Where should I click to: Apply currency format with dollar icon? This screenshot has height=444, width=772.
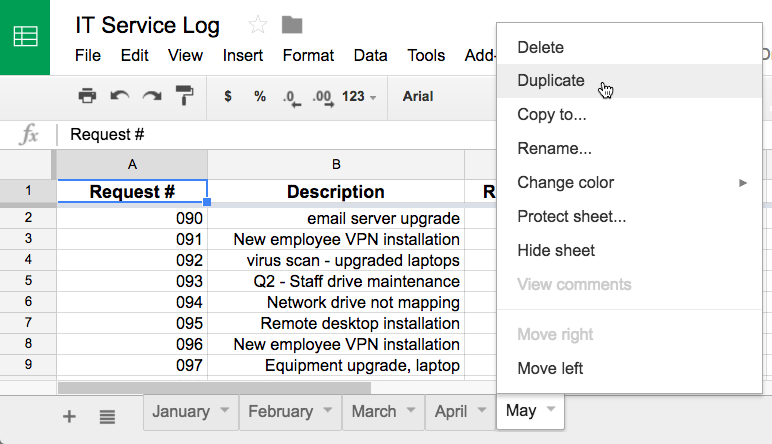228,96
